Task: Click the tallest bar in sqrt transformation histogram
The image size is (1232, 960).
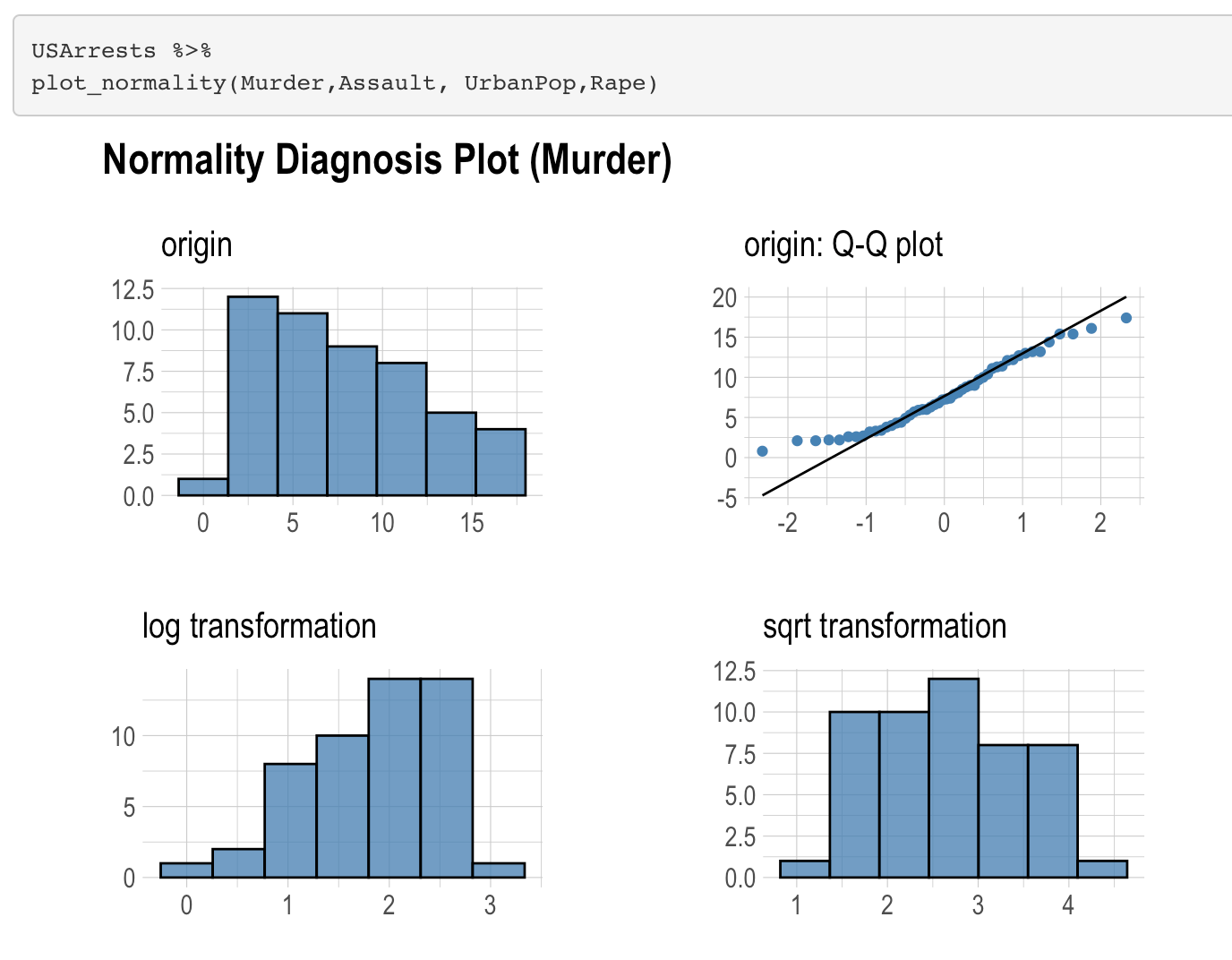Action: [954, 778]
